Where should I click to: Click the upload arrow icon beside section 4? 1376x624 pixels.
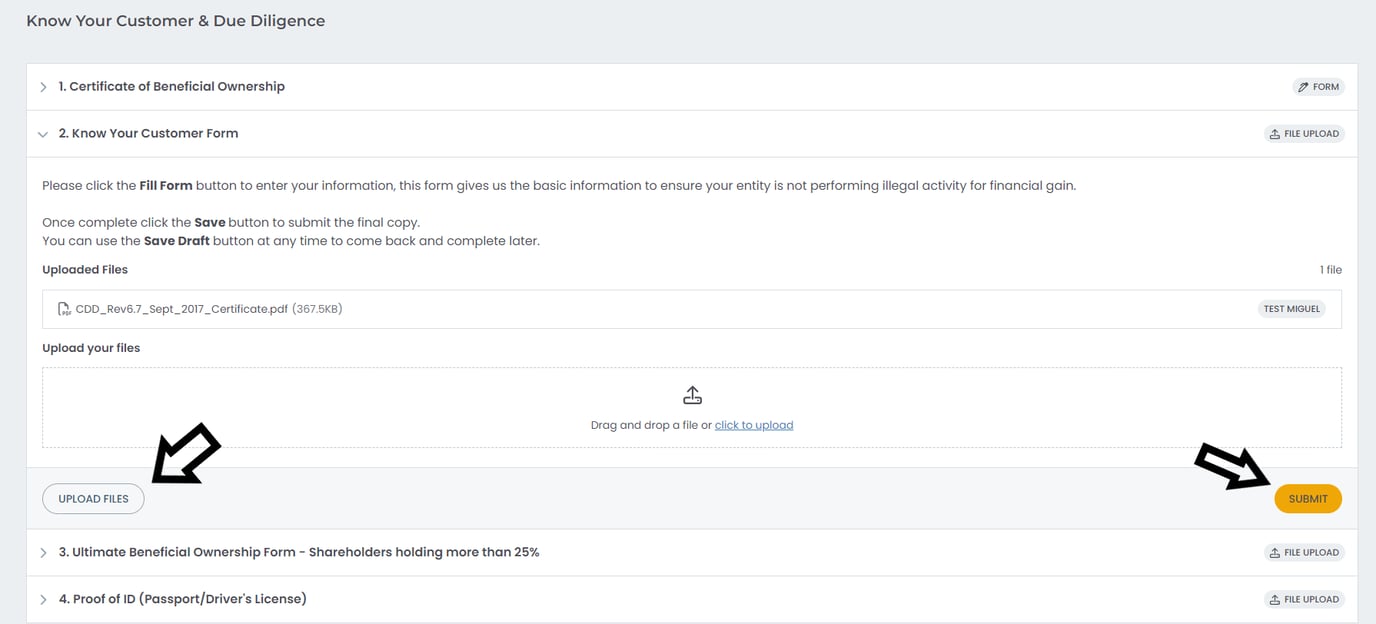(x=1275, y=598)
